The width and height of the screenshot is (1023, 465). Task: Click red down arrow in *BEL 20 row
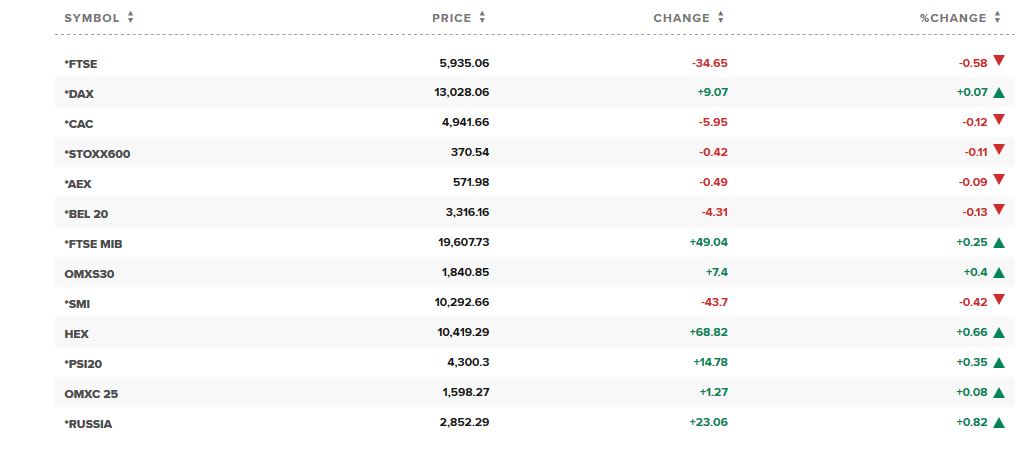click(x=998, y=209)
